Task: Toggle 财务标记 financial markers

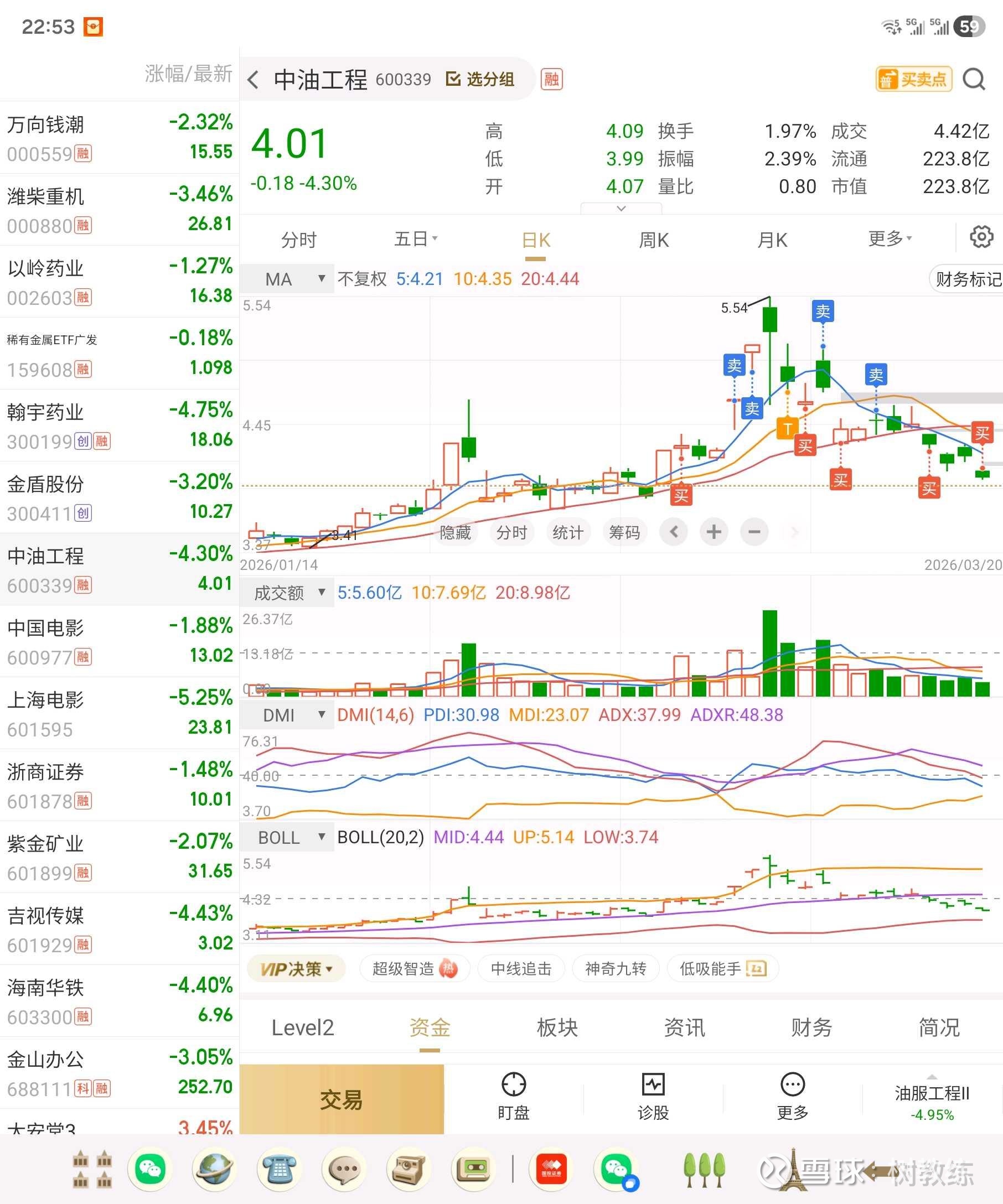Action: pyautogui.click(x=967, y=279)
